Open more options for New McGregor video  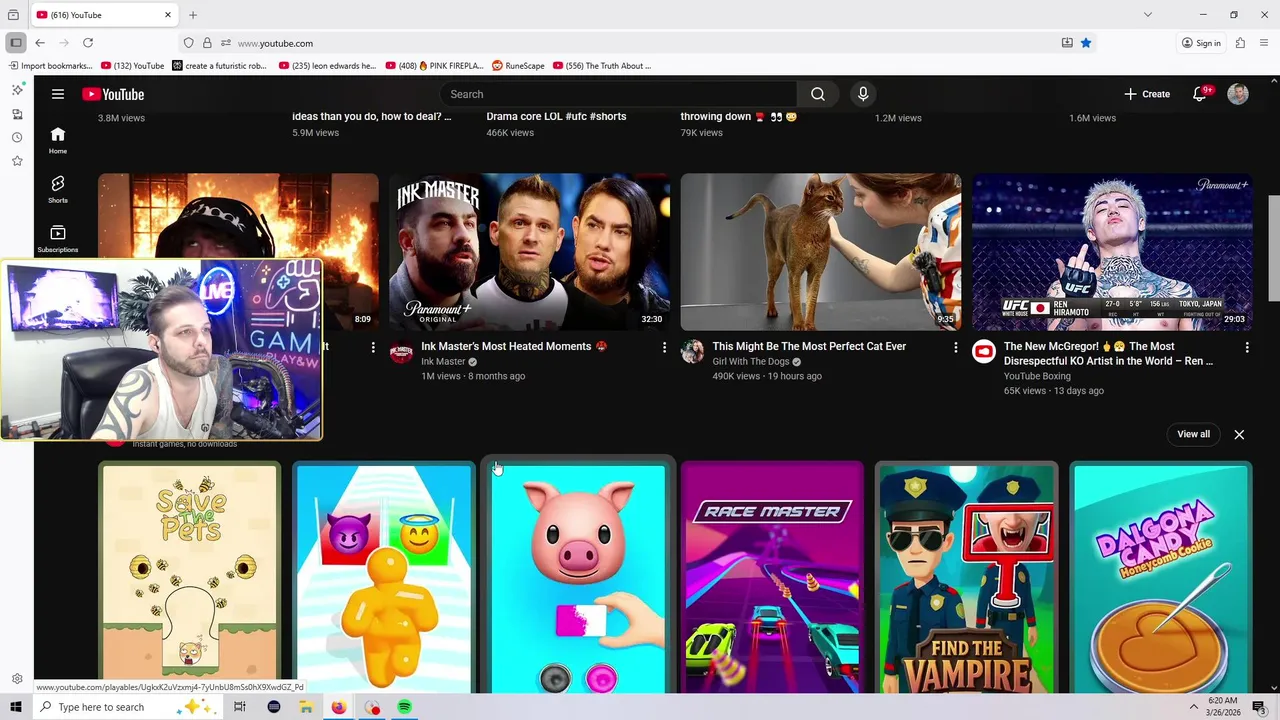[x=1247, y=347]
